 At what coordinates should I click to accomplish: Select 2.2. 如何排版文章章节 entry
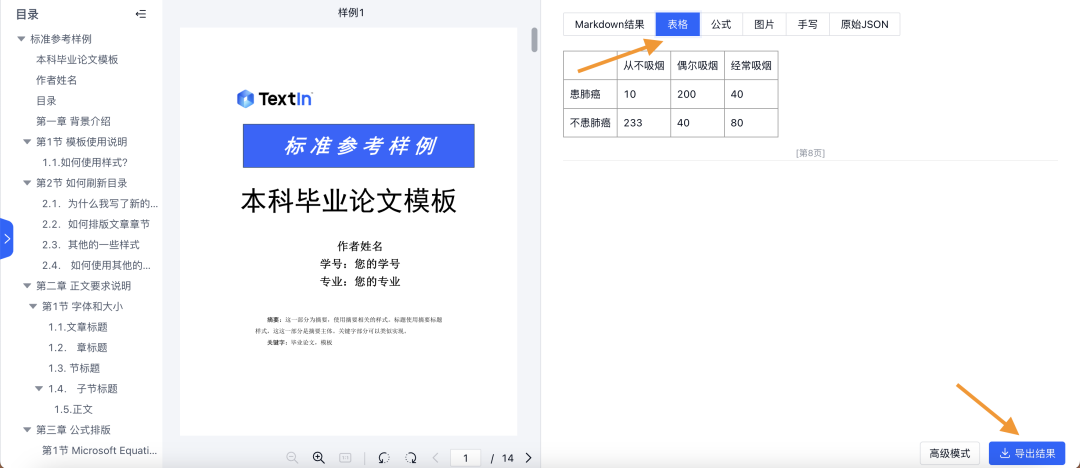pos(96,224)
